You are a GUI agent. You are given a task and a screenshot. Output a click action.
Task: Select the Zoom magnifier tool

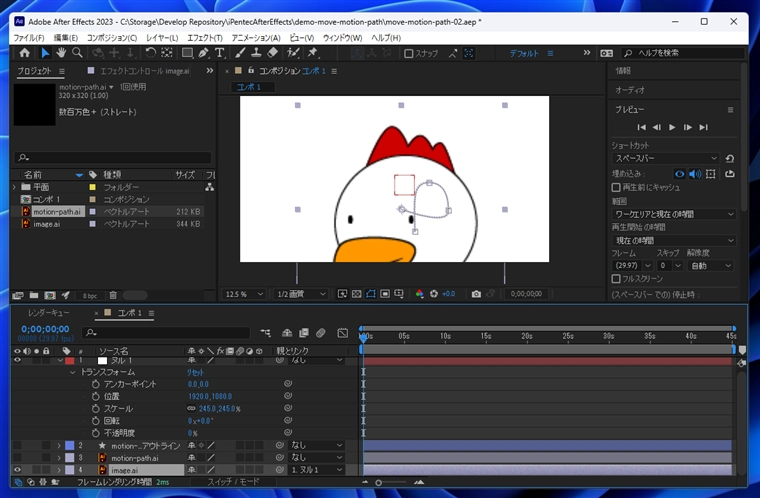77,53
